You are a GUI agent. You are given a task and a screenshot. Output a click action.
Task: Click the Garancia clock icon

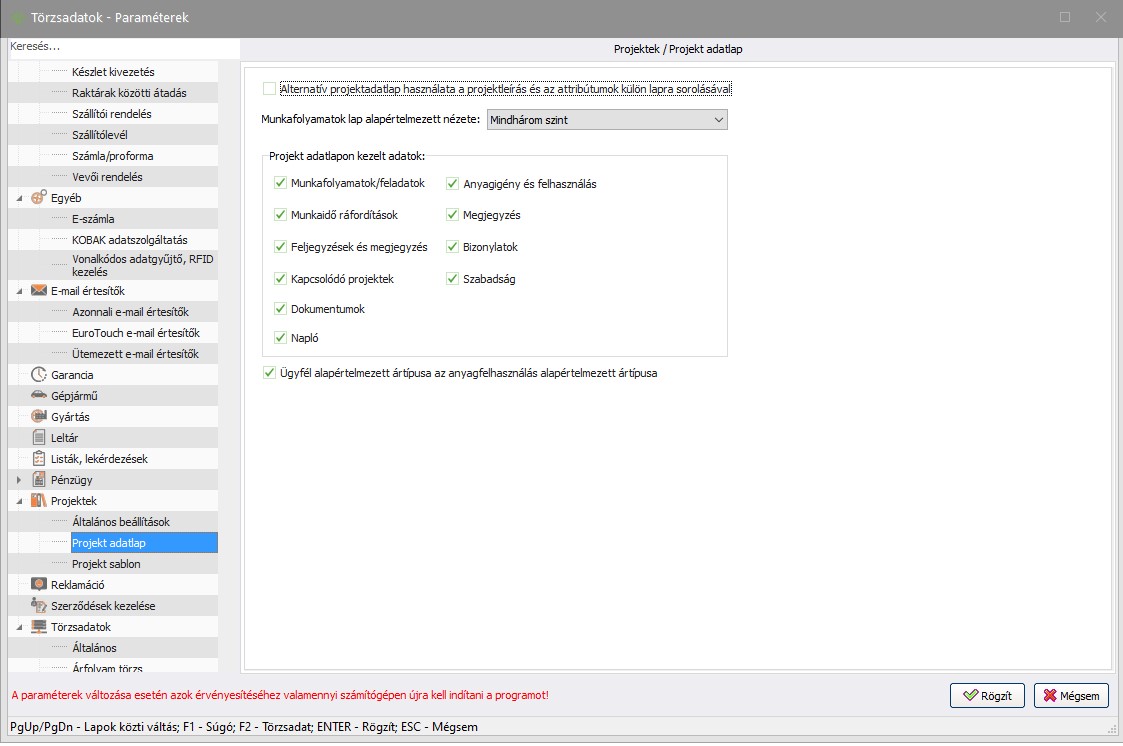[39, 375]
